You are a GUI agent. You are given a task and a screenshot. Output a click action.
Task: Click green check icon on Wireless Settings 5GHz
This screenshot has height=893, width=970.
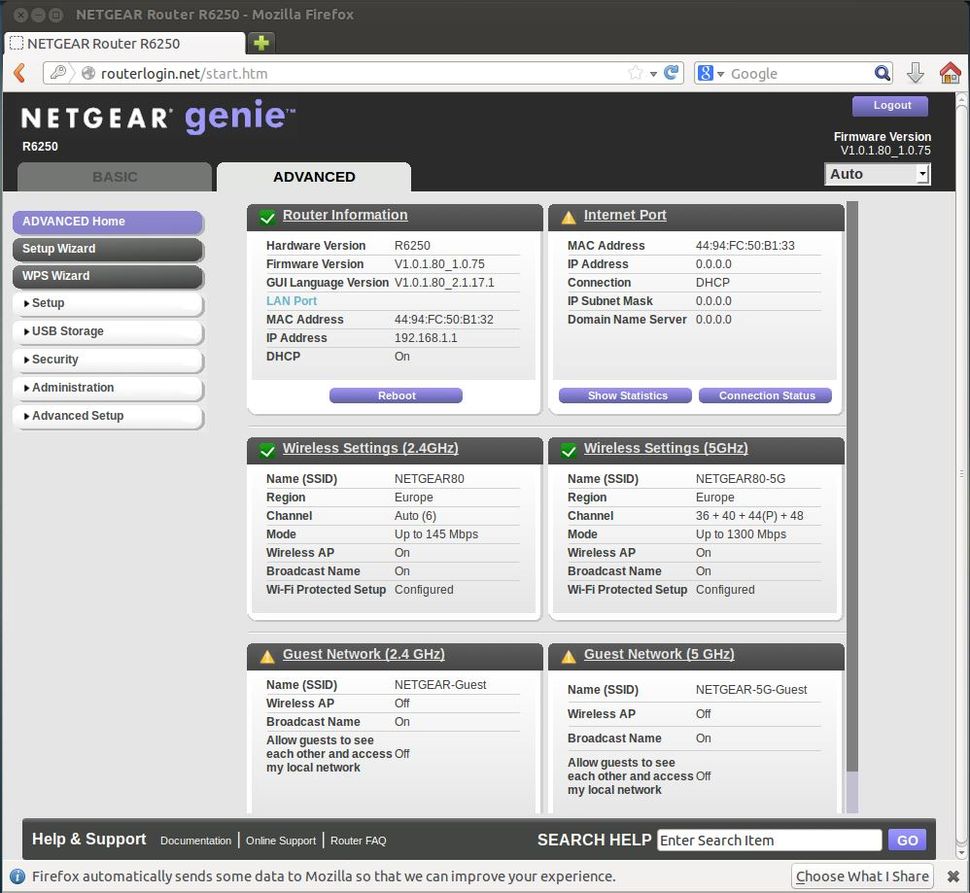pos(569,450)
